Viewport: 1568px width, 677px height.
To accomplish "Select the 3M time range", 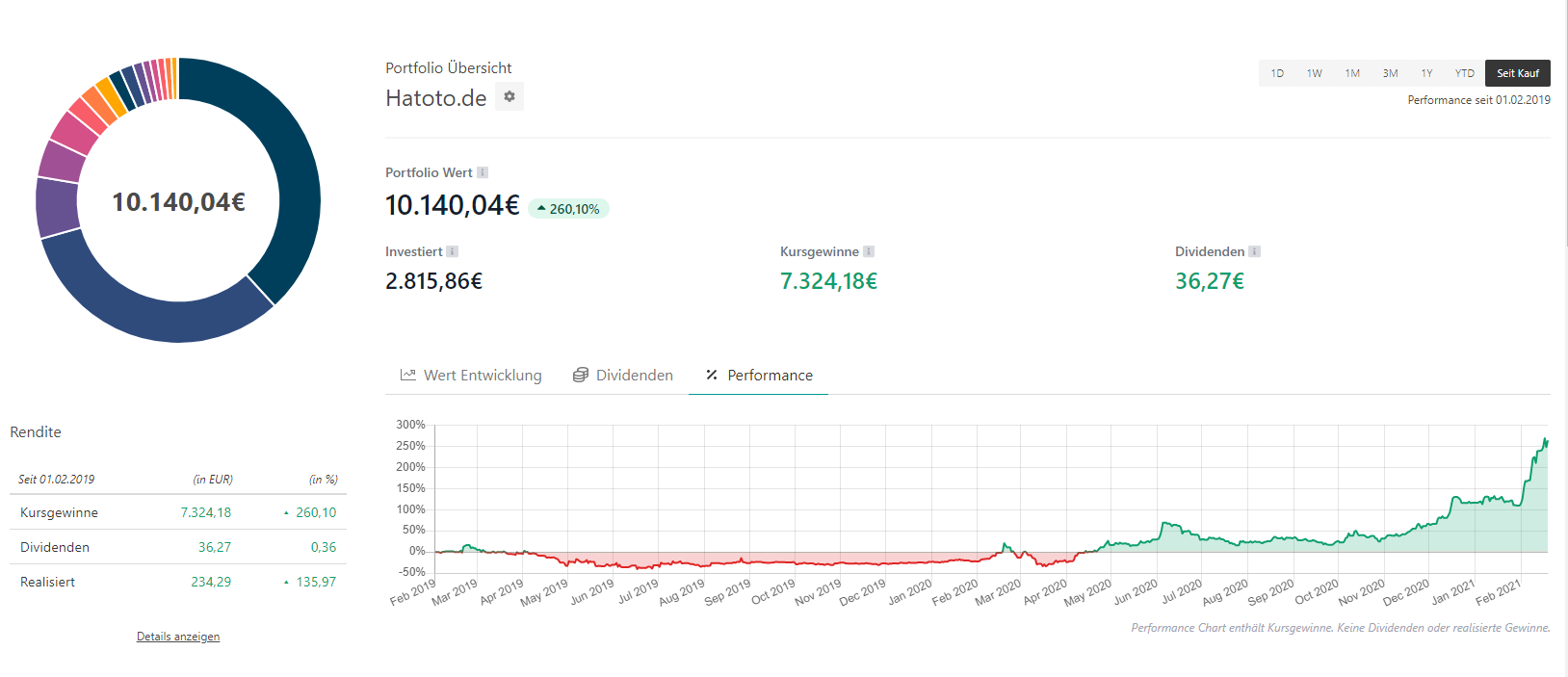I will pyautogui.click(x=1390, y=73).
